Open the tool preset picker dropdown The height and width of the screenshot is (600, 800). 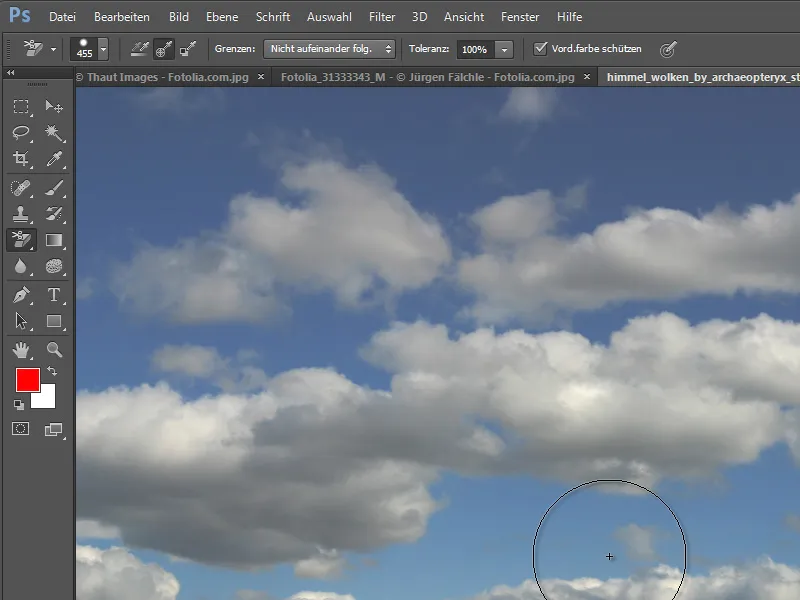pyautogui.click(x=53, y=49)
